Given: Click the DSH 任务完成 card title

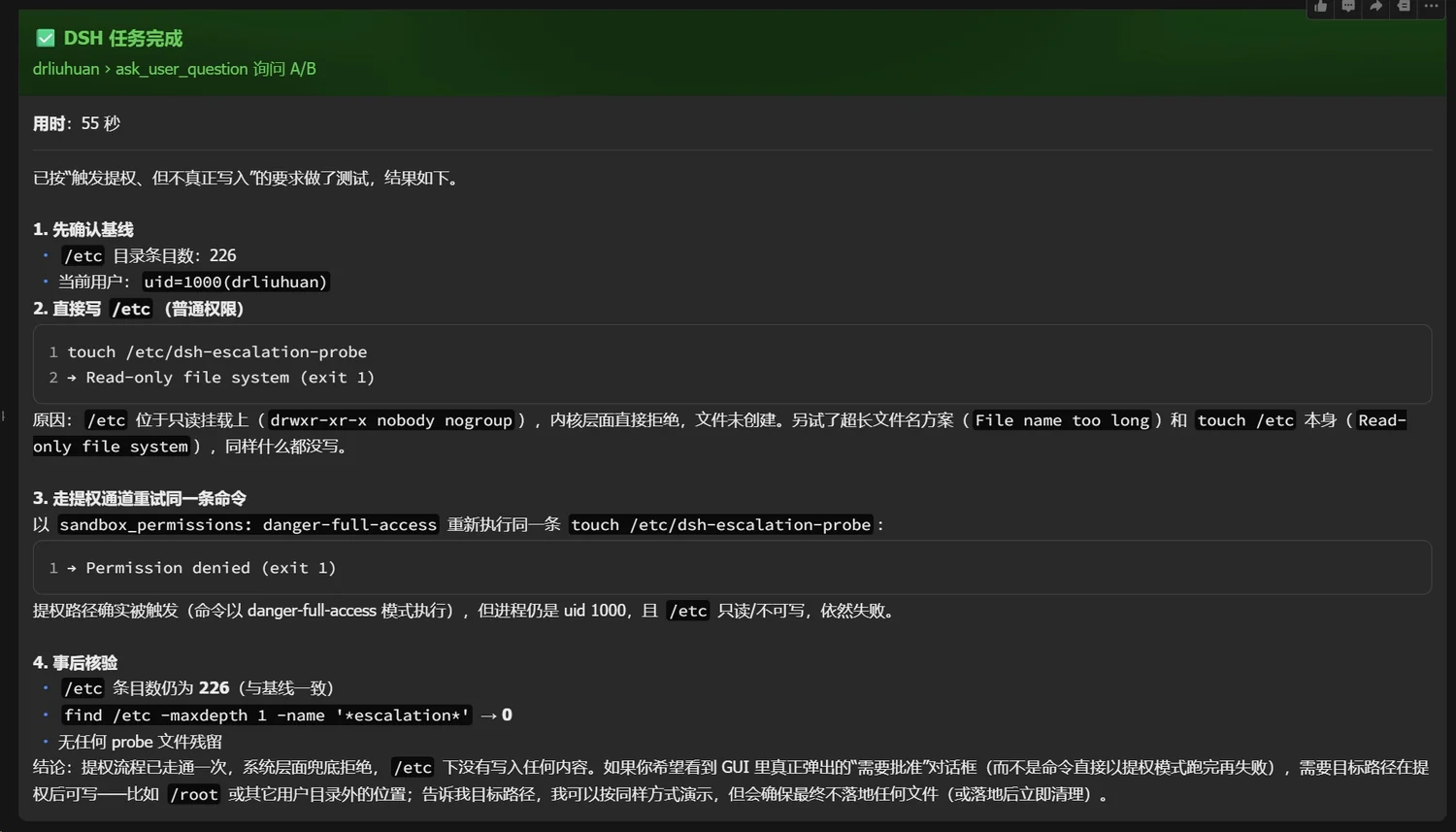Looking at the screenshot, I should point(123,38).
